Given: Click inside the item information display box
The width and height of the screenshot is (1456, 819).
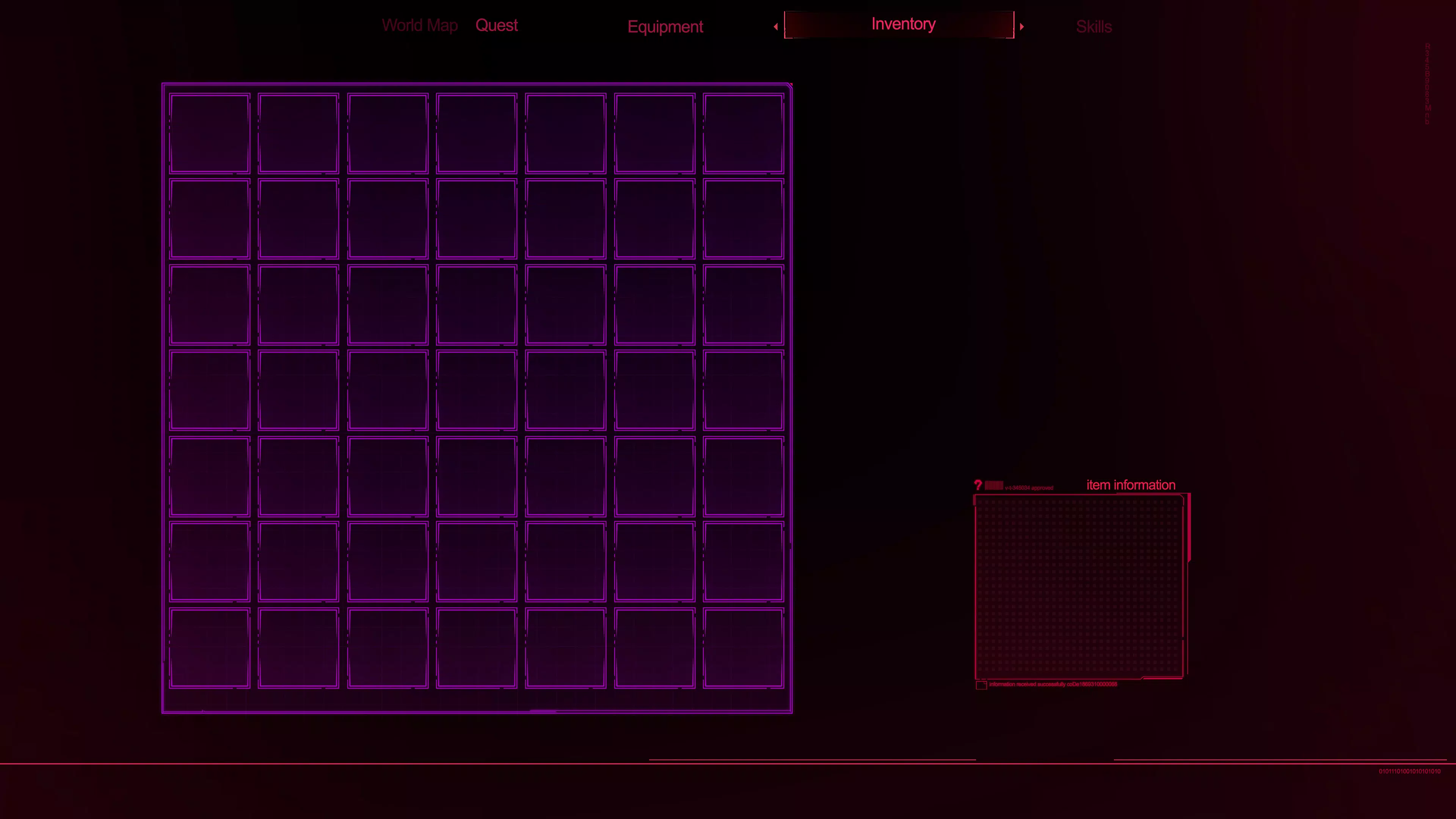Looking at the screenshot, I should 1078,587.
